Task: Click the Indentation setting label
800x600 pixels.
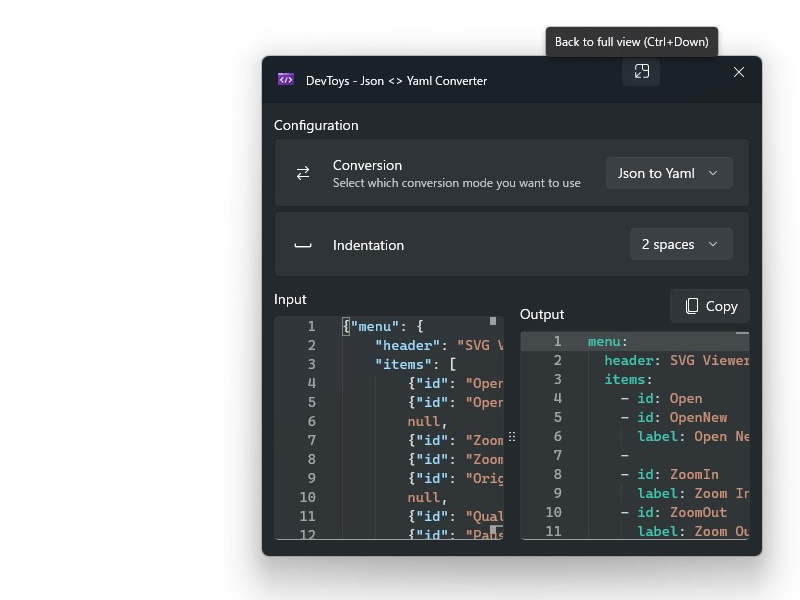Action: pyautogui.click(x=368, y=245)
